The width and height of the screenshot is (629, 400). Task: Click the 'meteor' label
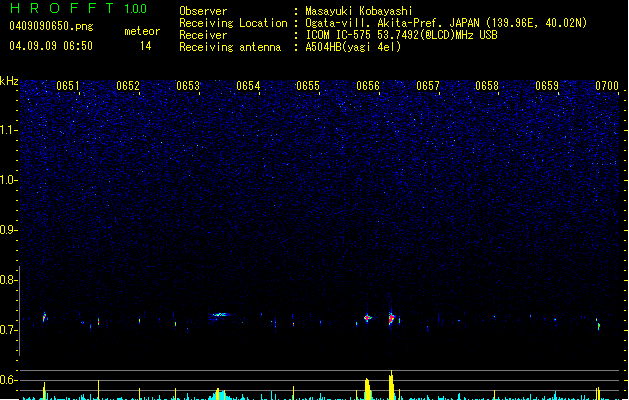coord(142,31)
